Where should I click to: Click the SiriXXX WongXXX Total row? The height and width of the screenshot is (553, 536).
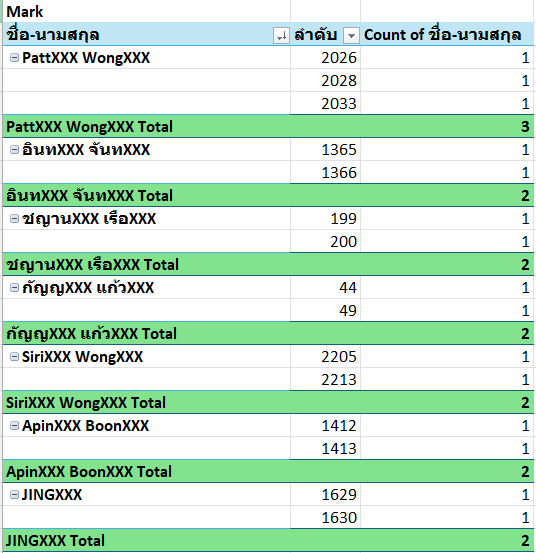pos(268,402)
